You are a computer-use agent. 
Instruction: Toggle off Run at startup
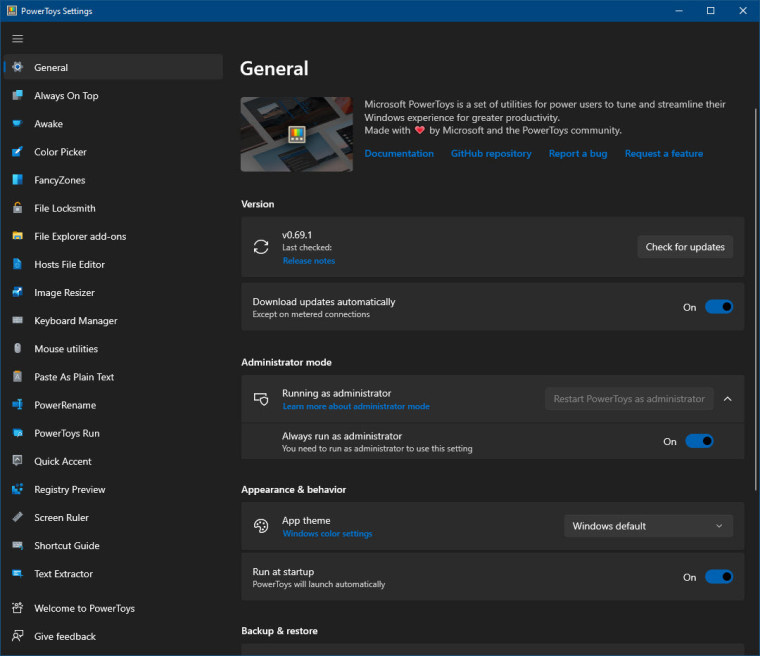[719, 577]
